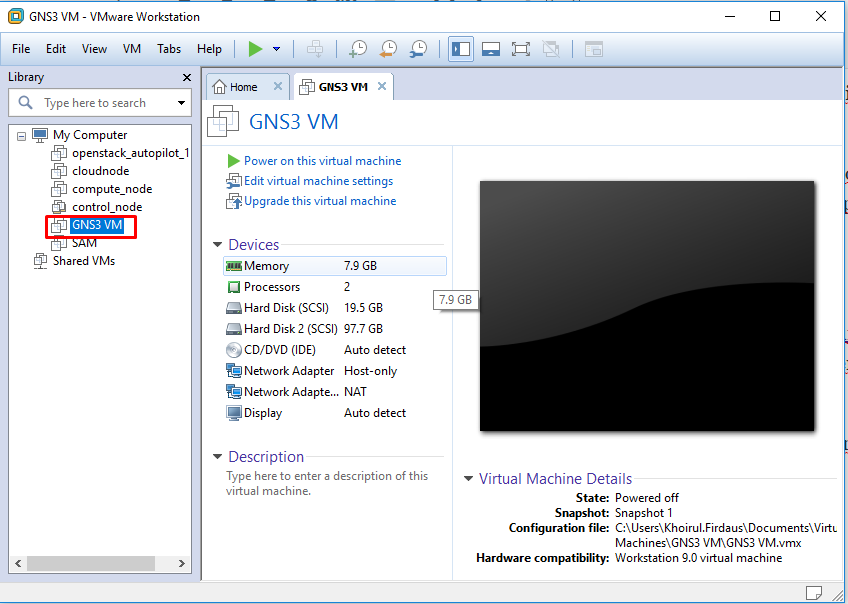This screenshot has width=848, height=604.
Task: Click the Snapshot 1 value text
Action: point(644,513)
